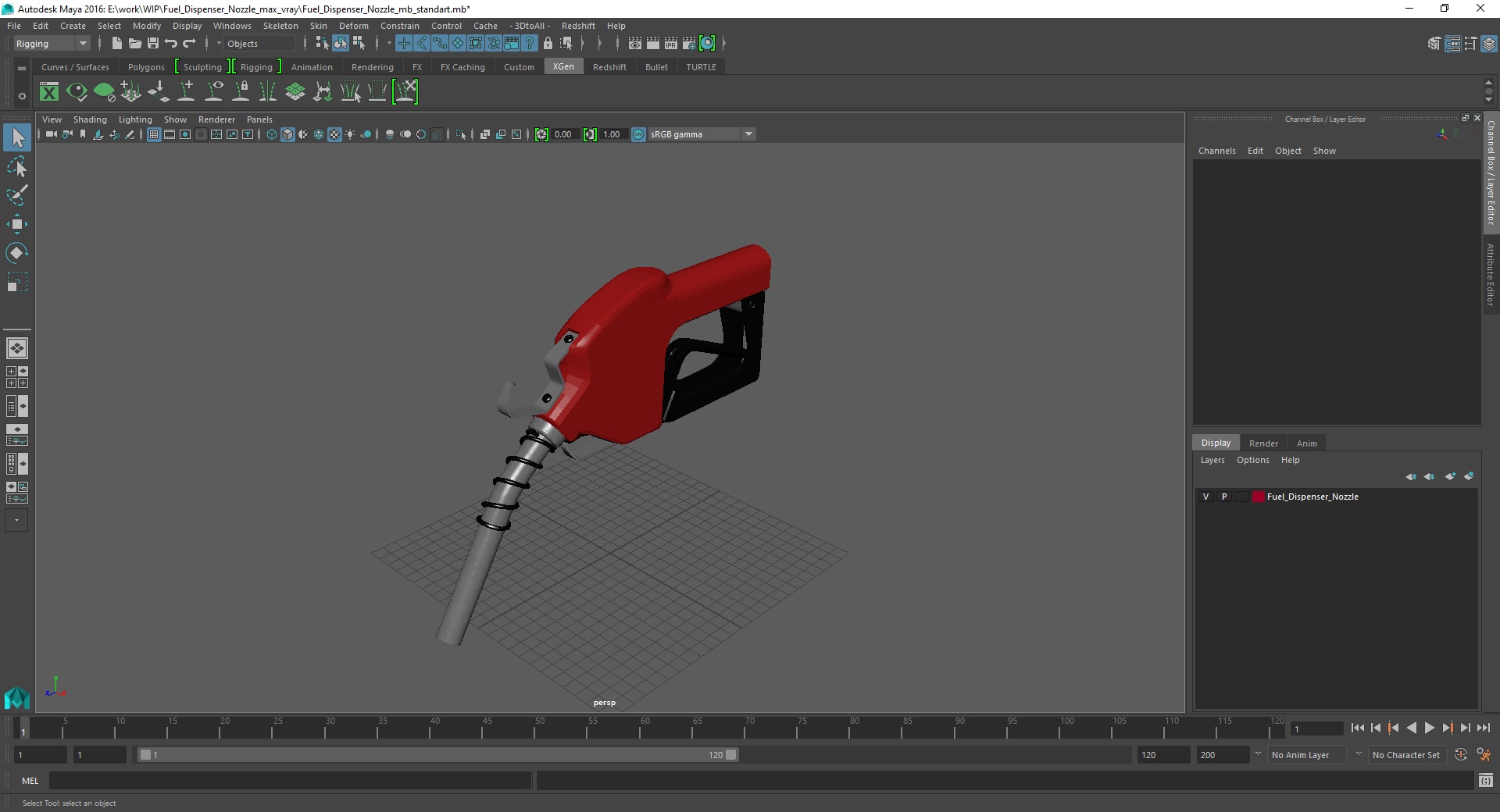
Task: Open the Objects selection mask dropdown arrow
Action: tap(219, 44)
